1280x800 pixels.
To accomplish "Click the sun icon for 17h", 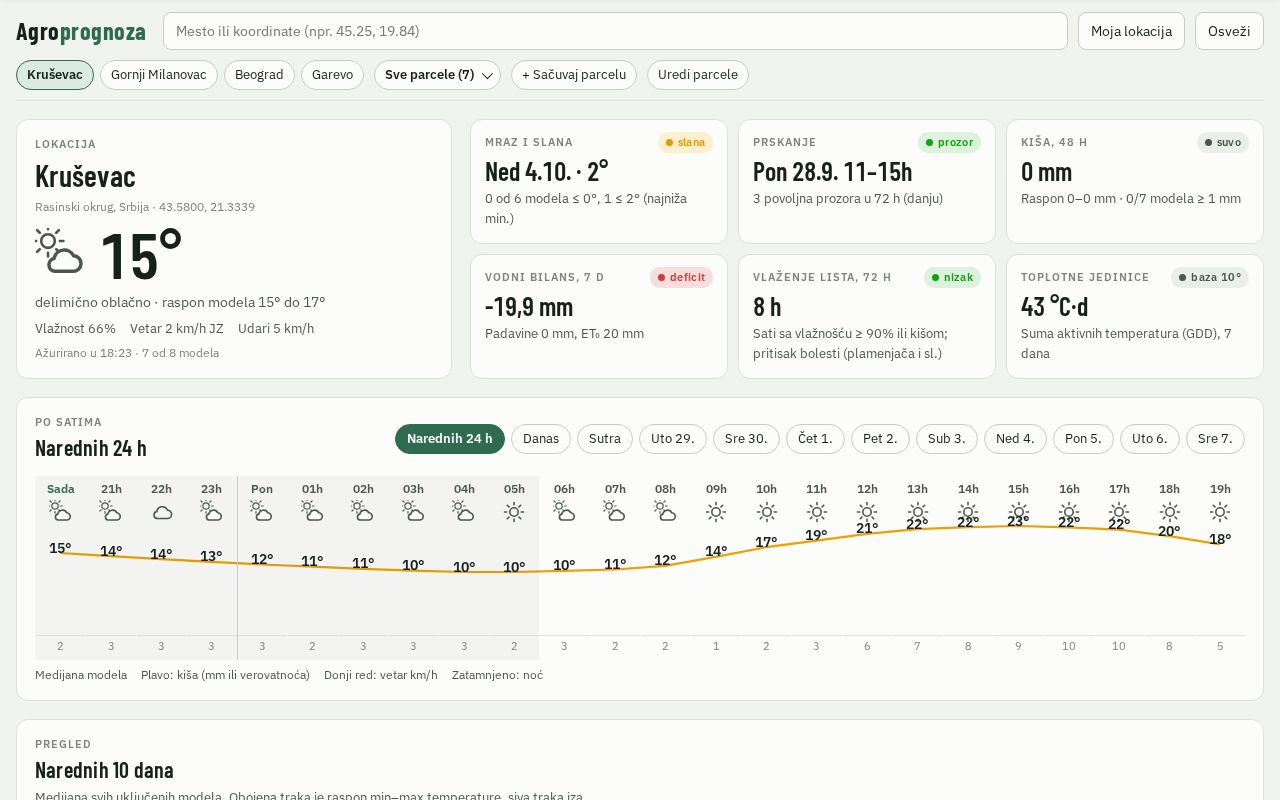I will 1119,512.
